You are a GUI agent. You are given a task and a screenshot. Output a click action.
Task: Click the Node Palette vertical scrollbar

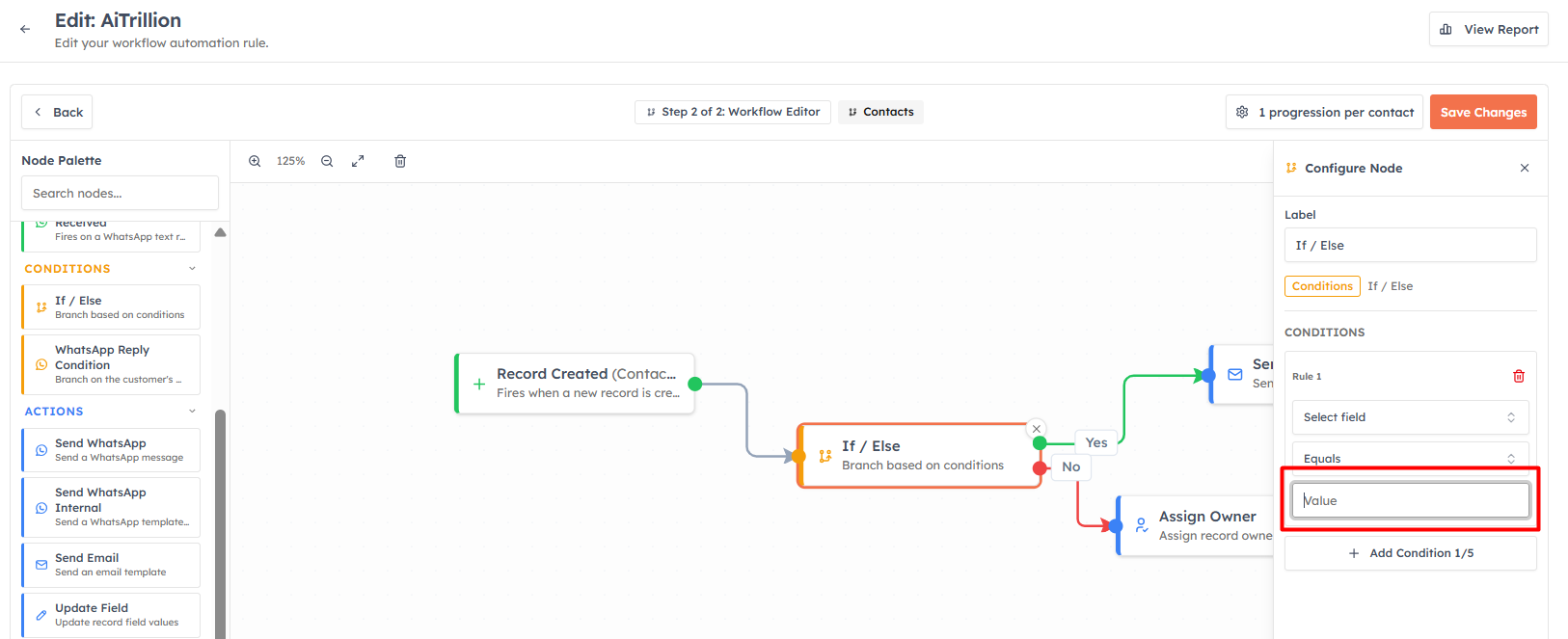tap(220, 520)
